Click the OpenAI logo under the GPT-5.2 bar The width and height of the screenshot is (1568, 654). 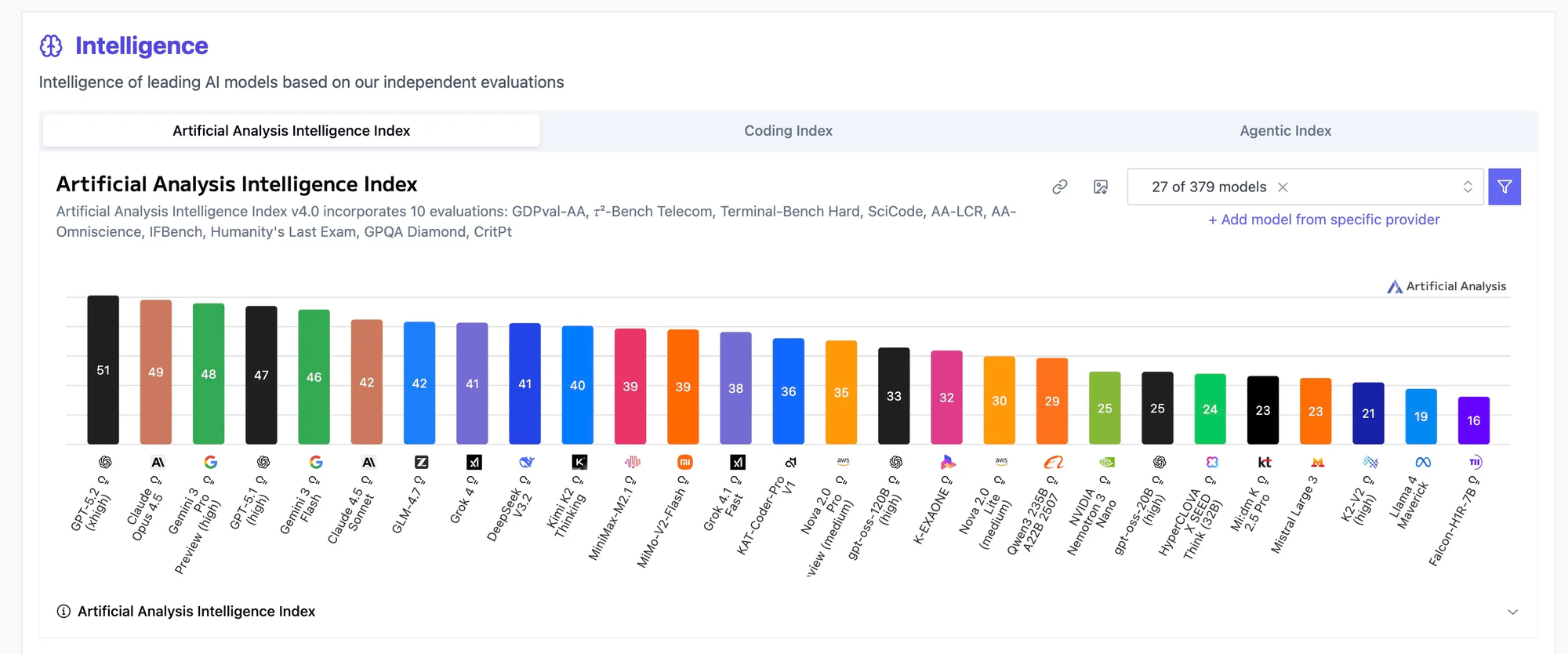pos(104,463)
